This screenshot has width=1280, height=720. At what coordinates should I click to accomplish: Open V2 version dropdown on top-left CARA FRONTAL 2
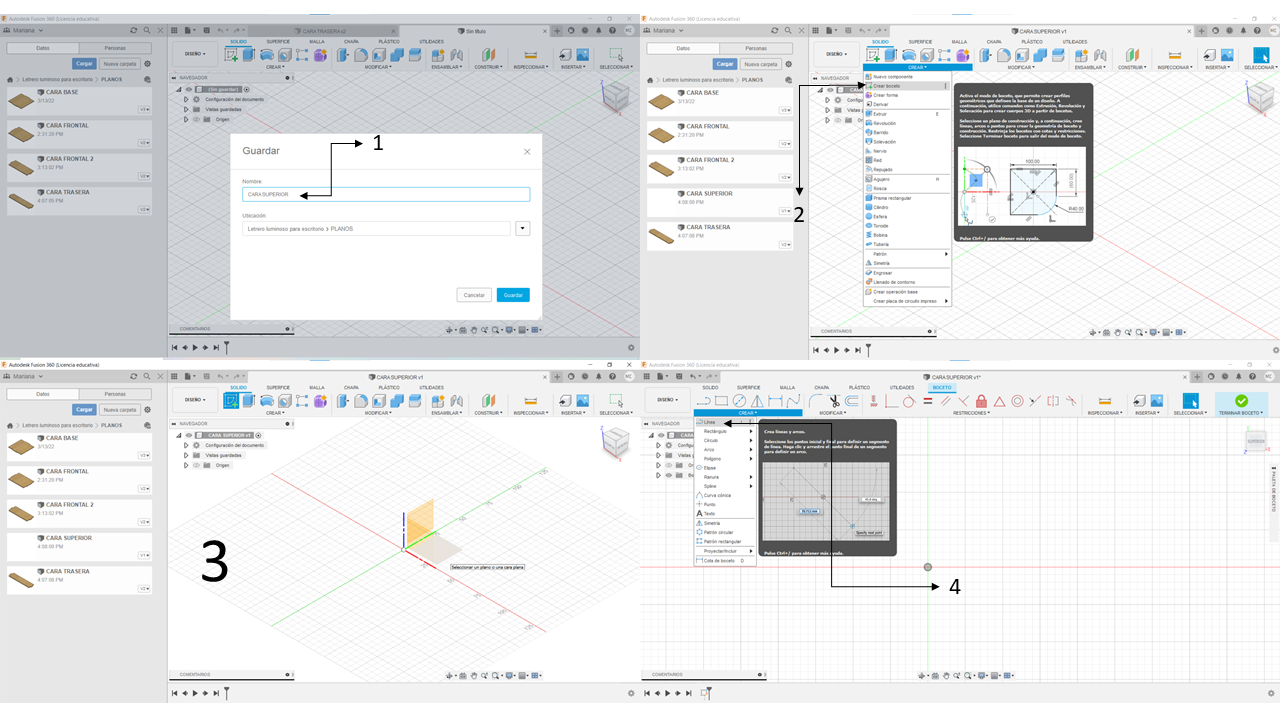tap(144, 176)
